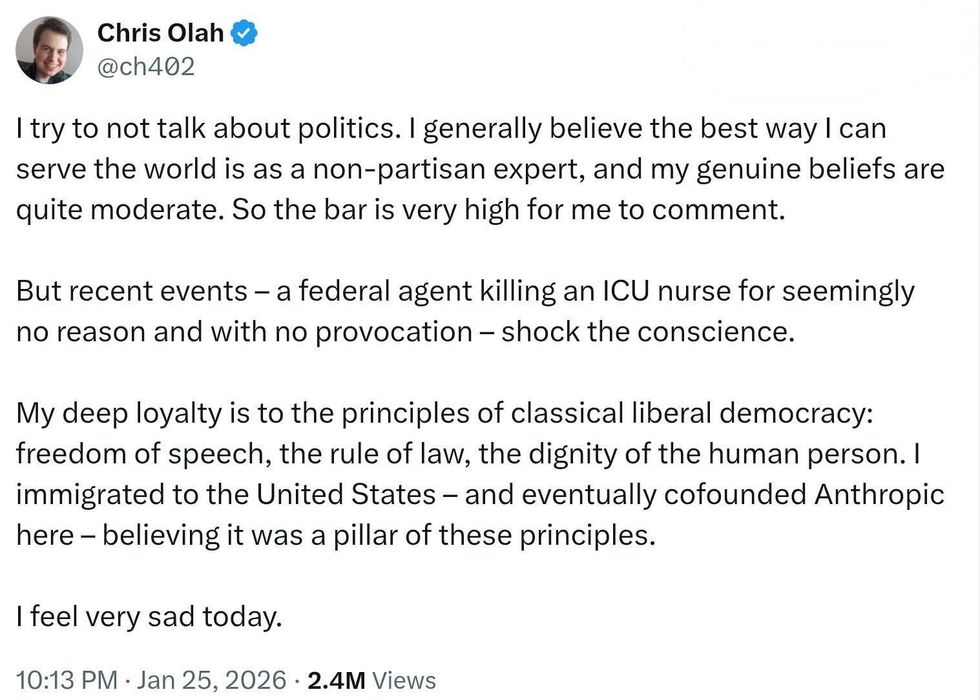Image resolution: width=980 pixels, height=700 pixels.
Task: Click the words United States in the post
Action: tap(347, 494)
